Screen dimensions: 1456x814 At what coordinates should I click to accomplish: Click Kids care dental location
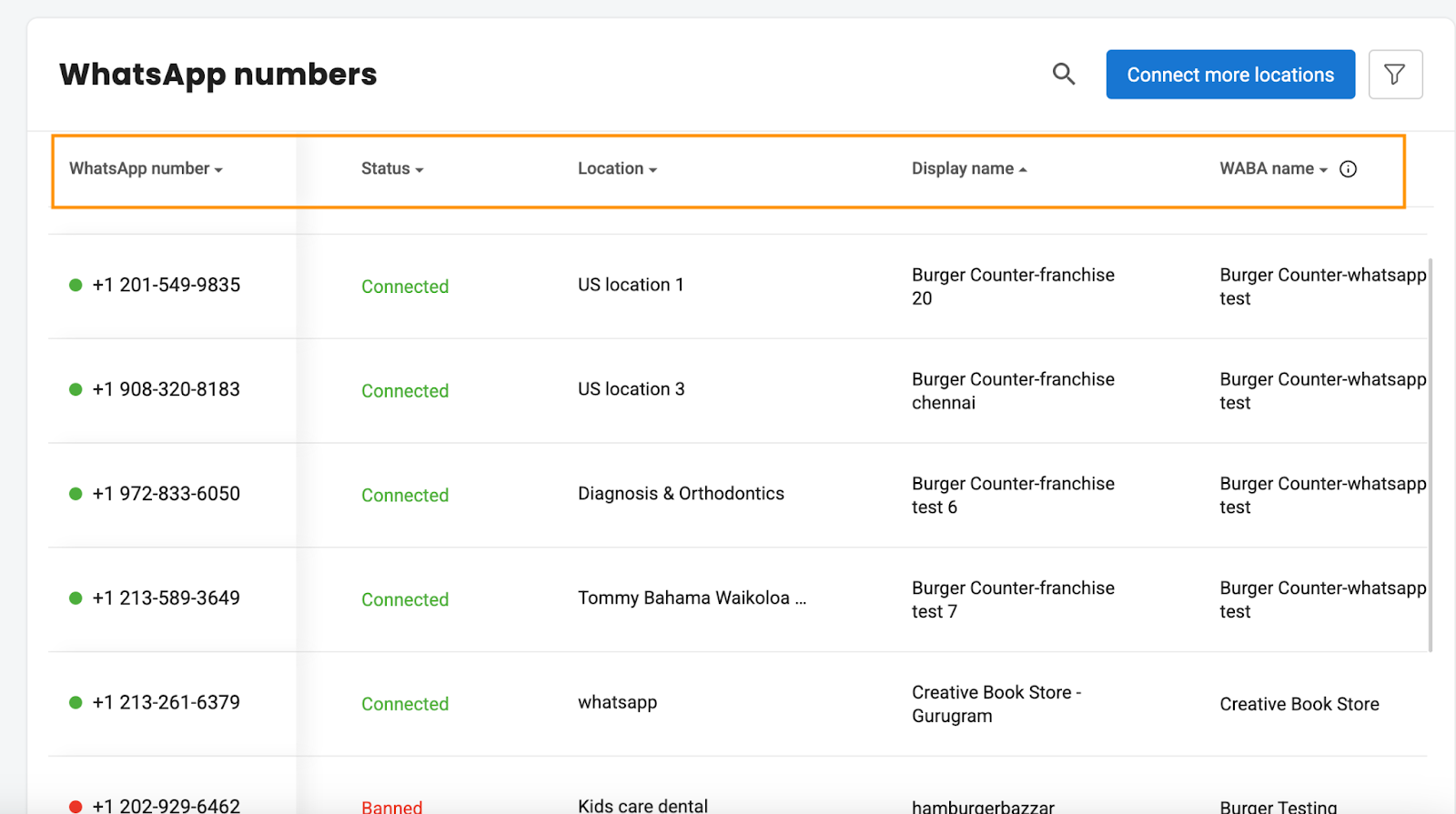(642, 806)
